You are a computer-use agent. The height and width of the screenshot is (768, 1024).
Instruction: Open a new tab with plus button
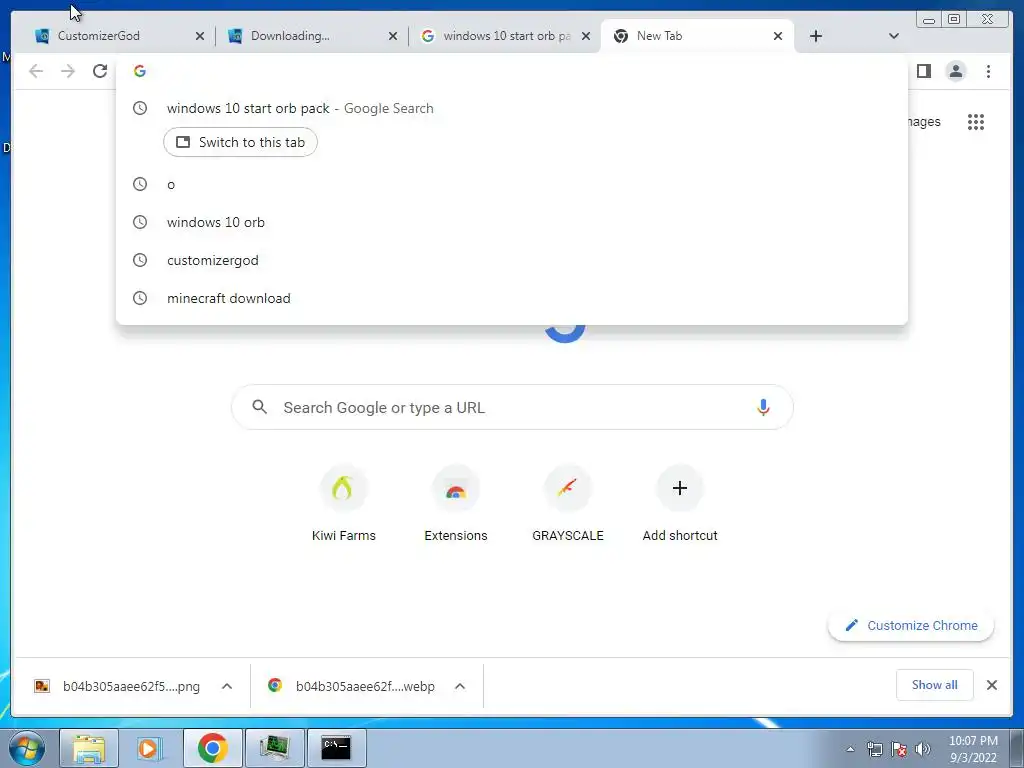(816, 36)
